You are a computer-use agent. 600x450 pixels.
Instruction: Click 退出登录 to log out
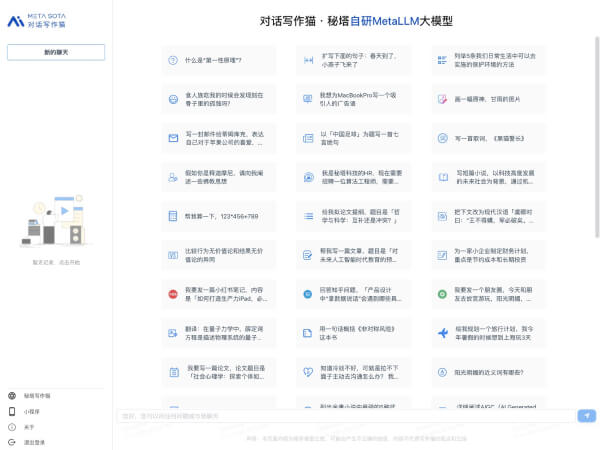(34, 441)
